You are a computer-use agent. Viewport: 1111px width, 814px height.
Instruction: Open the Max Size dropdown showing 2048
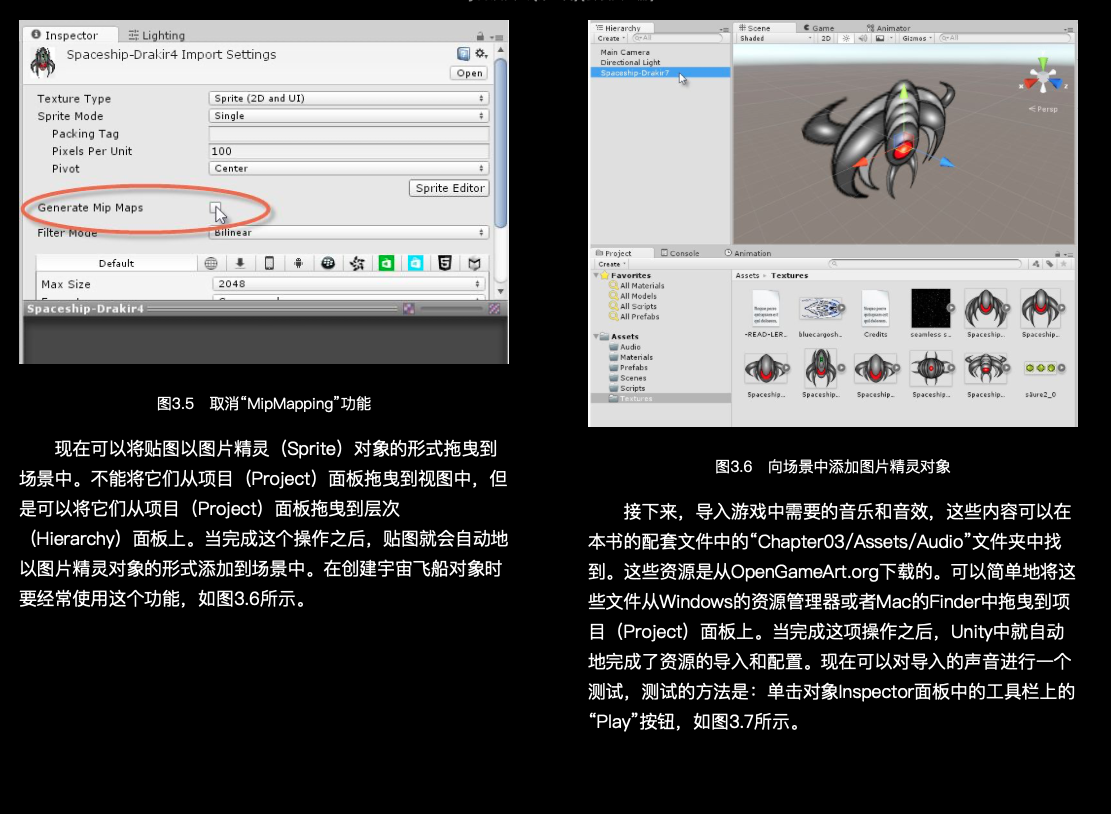349,283
